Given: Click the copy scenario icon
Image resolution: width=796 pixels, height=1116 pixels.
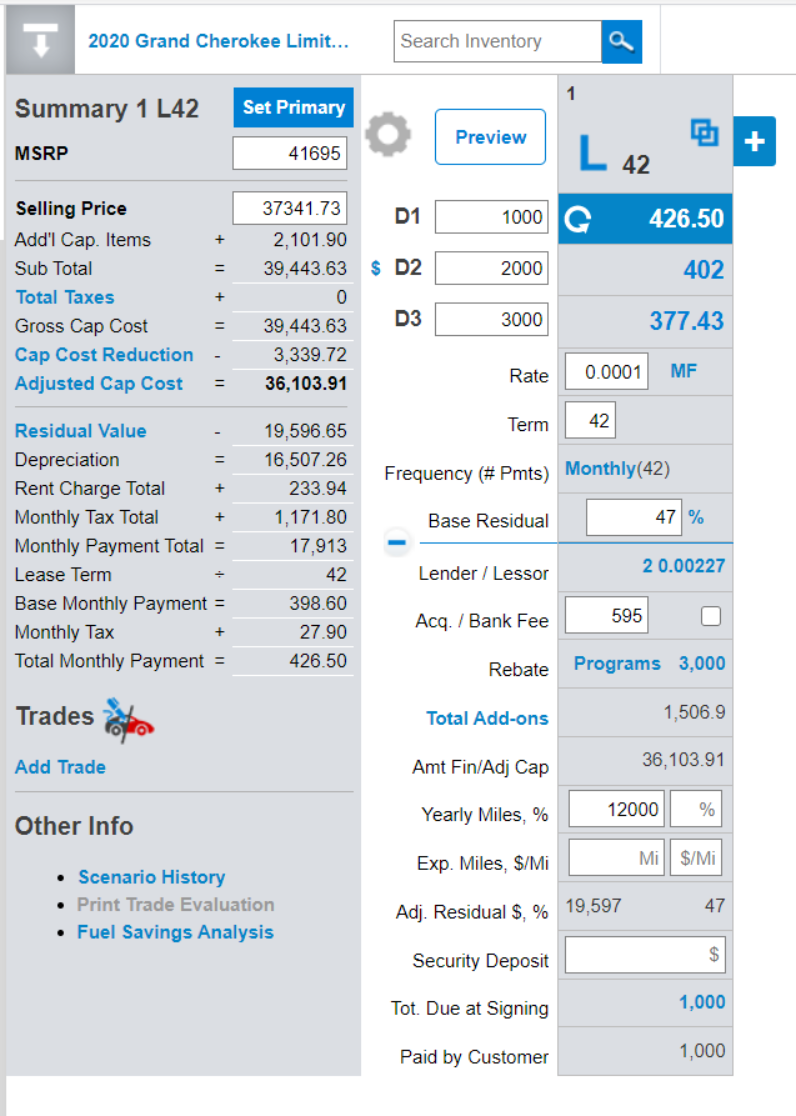Looking at the screenshot, I should coord(704,133).
